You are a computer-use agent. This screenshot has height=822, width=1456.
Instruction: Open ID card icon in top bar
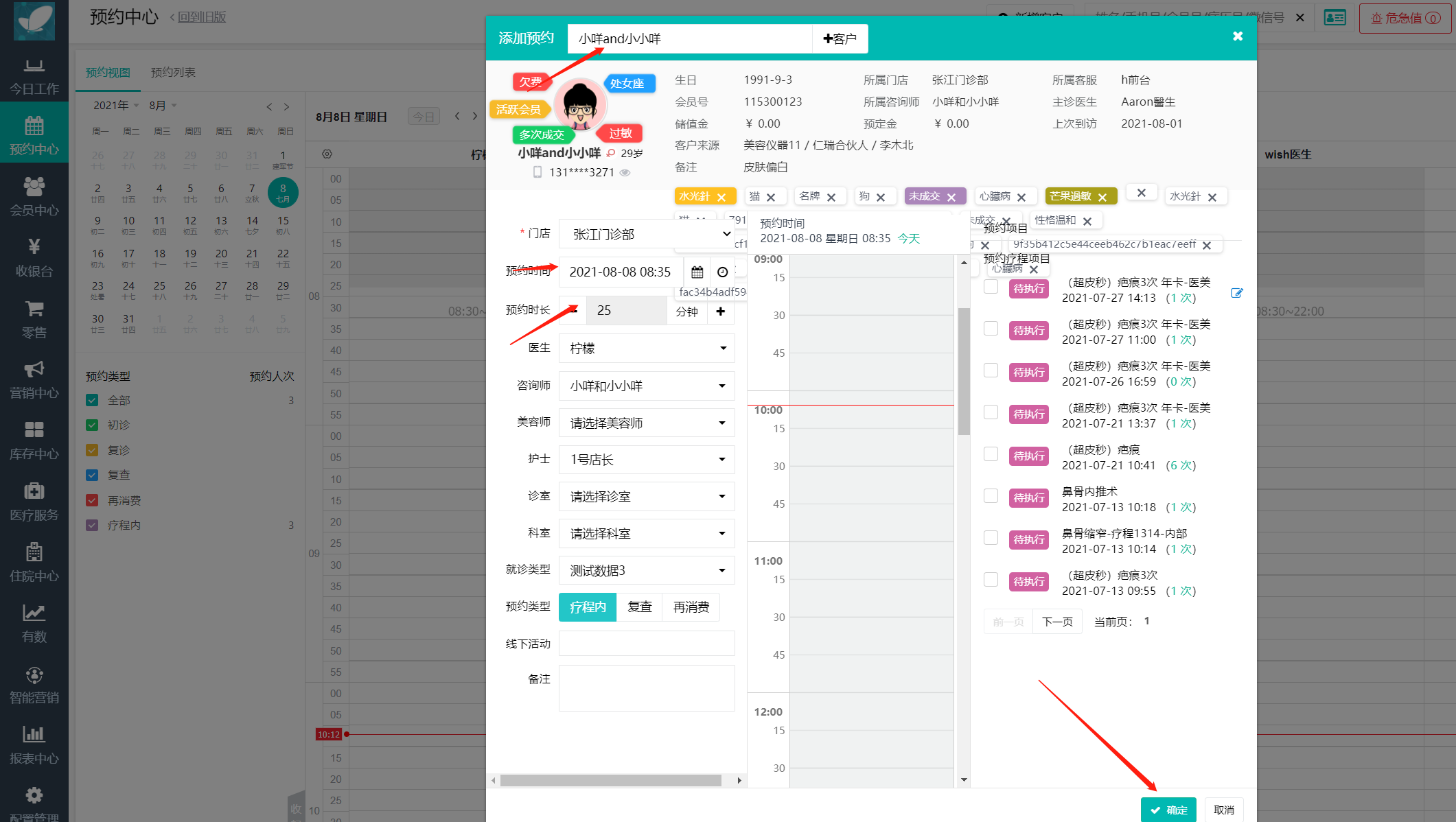pyautogui.click(x=1334, y=17)
